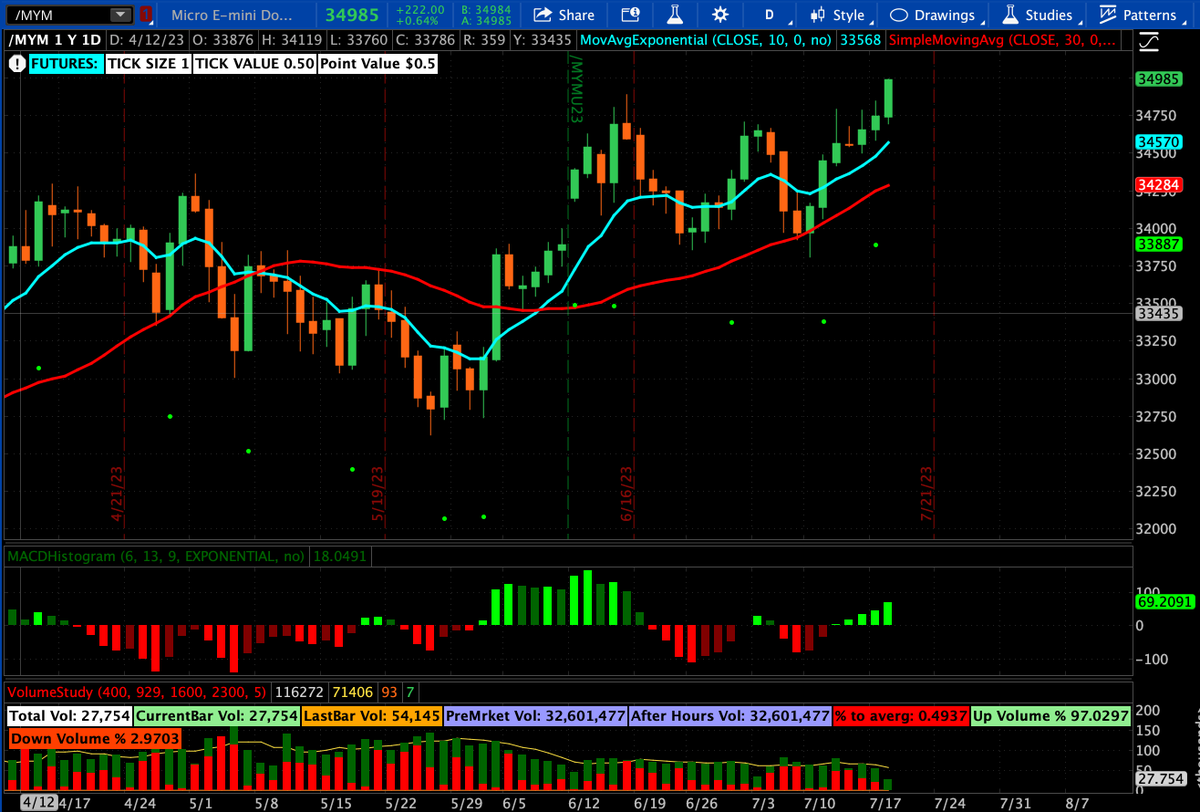Click After Hours Vol label
Screen dimensions: 1200x812
(730, 715)
